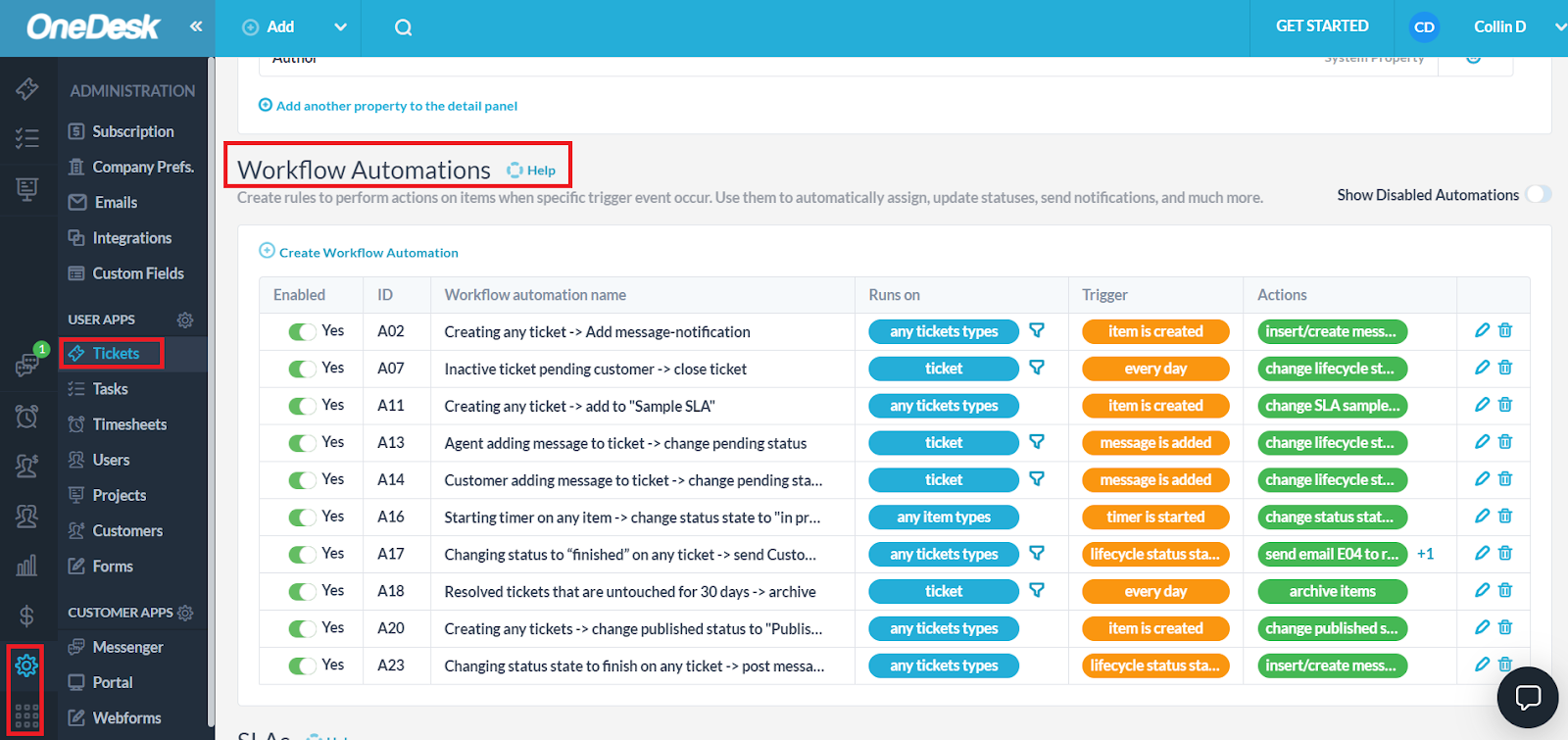1568x740 pixels.
Task: Click 'any item types' tag in A16 row
Action: (x=944, y=517)
